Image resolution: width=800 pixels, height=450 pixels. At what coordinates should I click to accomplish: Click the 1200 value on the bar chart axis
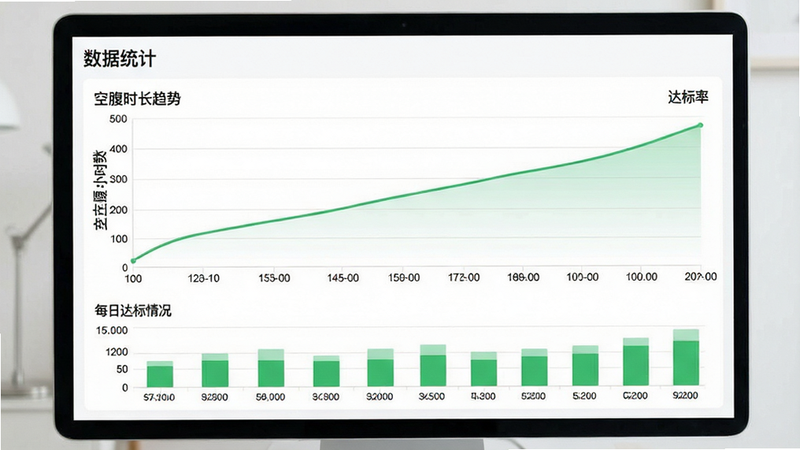coord(117,352)
